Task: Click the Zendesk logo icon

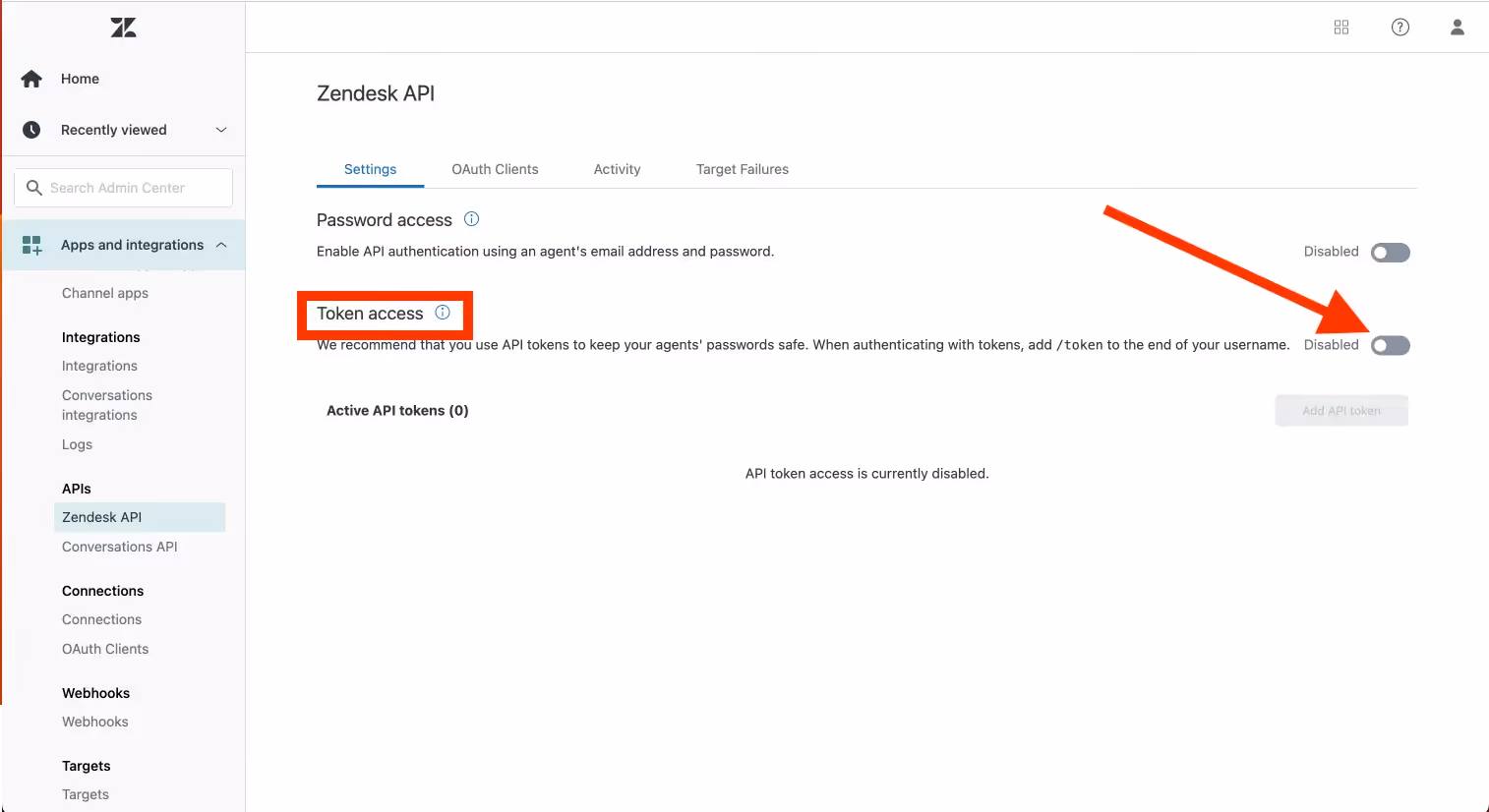Action: point(123,28)
